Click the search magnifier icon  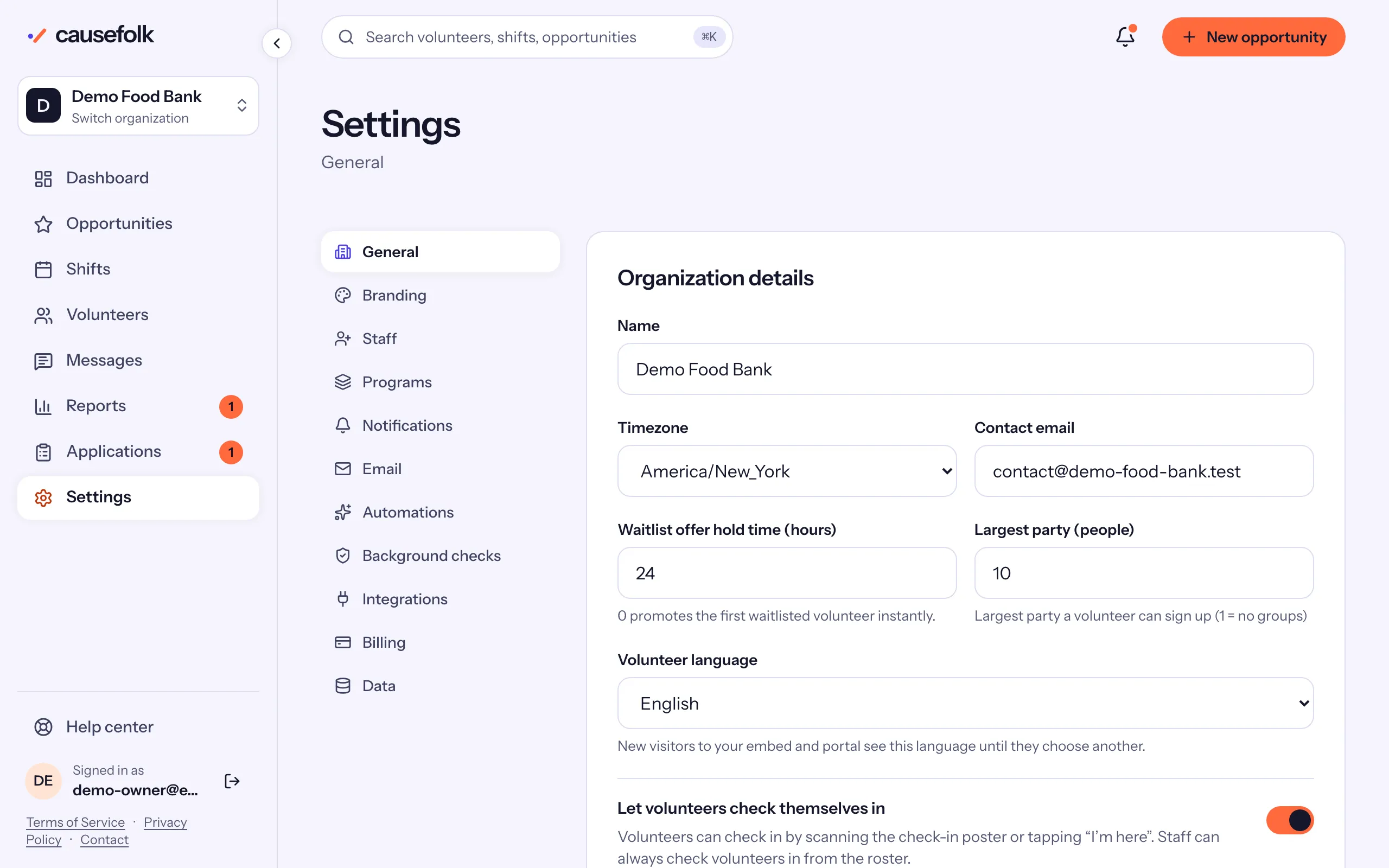[346, 37]
